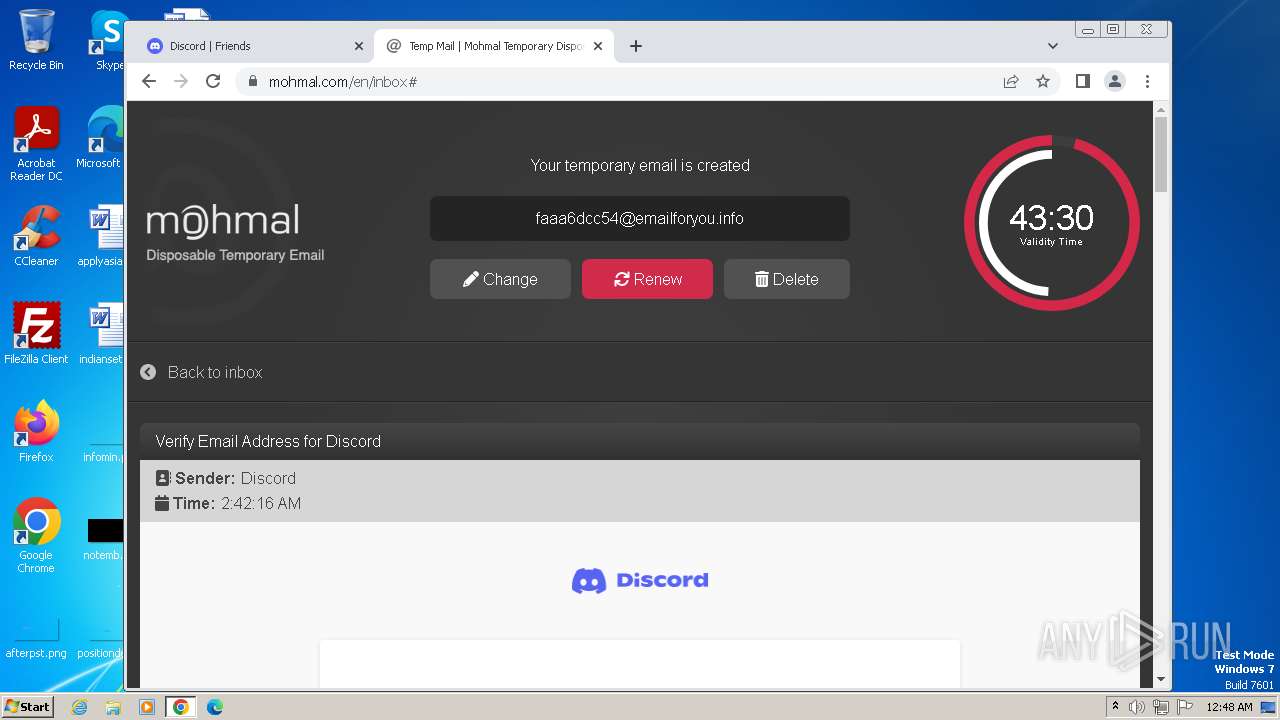Open Acrobat Reader DC desktop icon
Viewport: 1280px width, 720px height.
[36, 145]
